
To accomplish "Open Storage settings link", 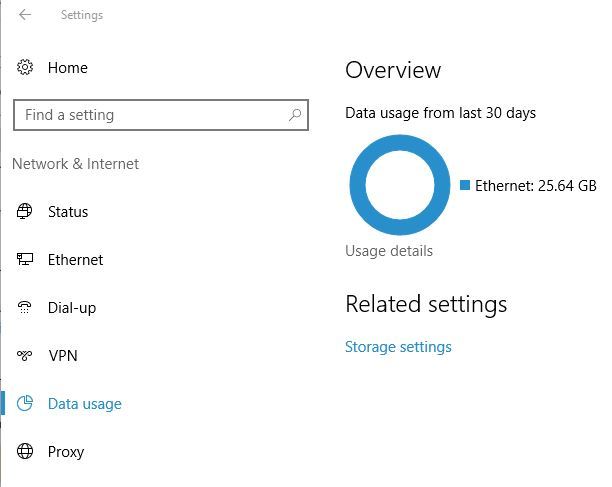I will (398, 347).
